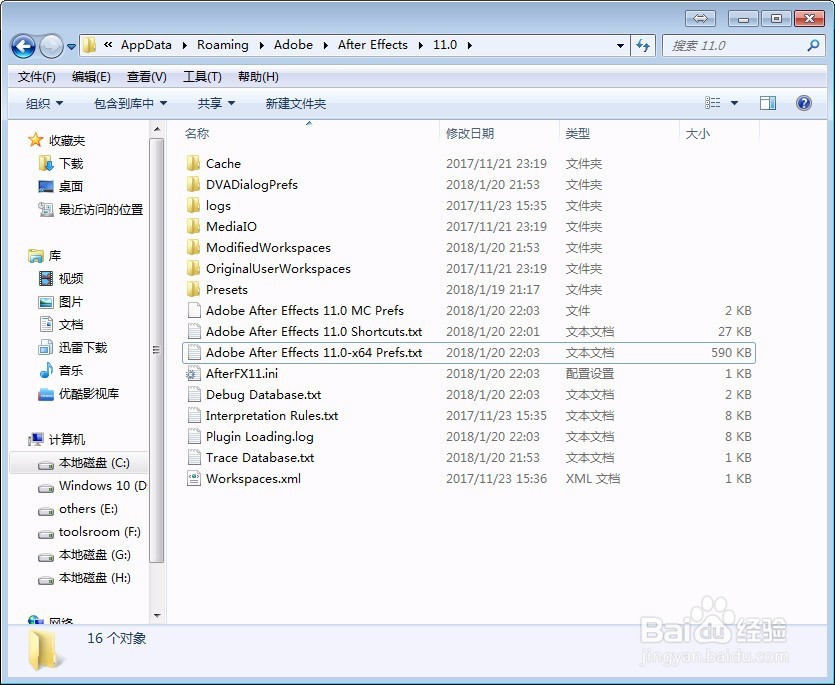The width and height of the screenshot is (835, 685).
Task: Click navigation pane scrollbar down arrow
Action: [x=157, y=616]
